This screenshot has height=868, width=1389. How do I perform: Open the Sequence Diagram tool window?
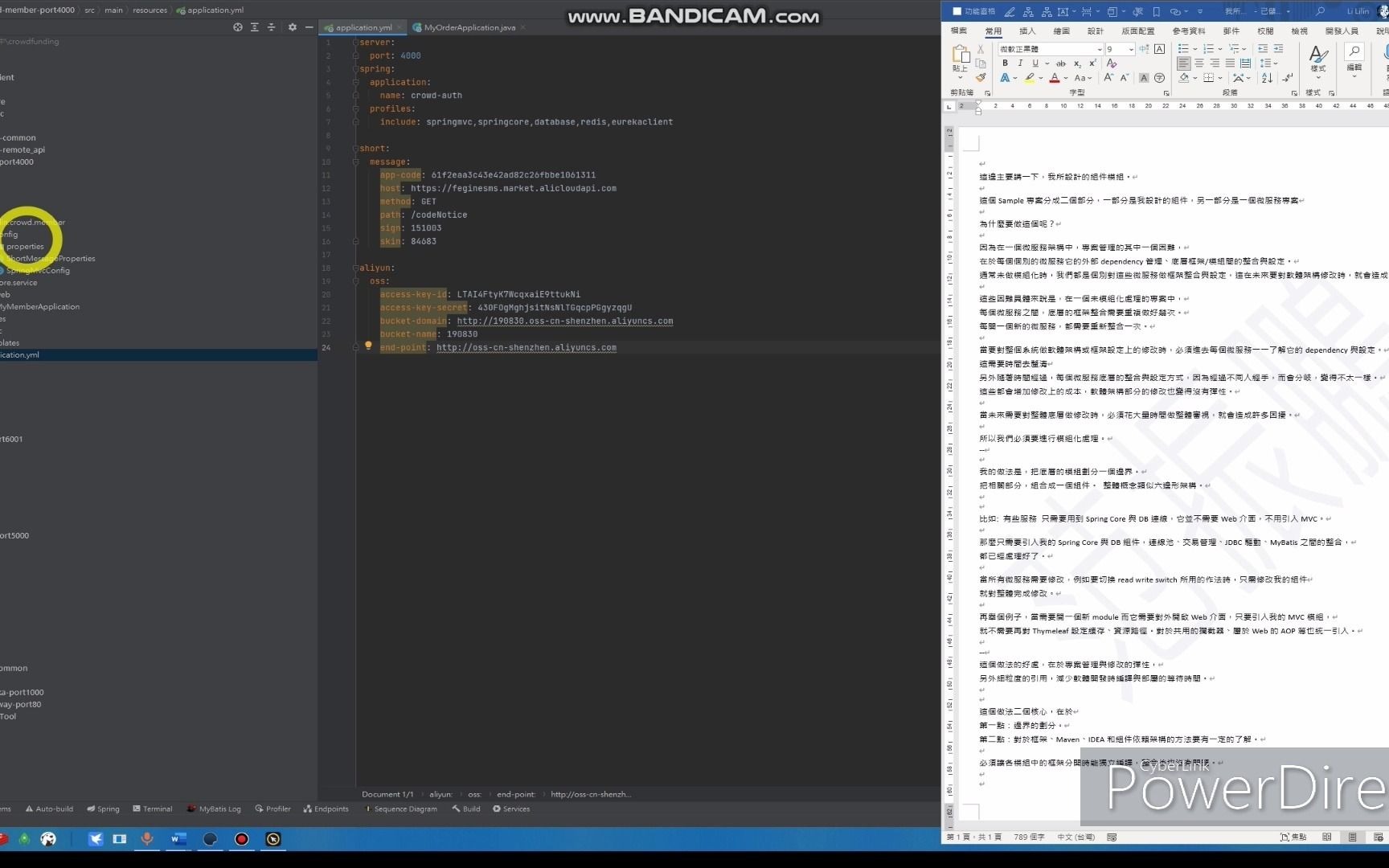[x=400, y=809]
